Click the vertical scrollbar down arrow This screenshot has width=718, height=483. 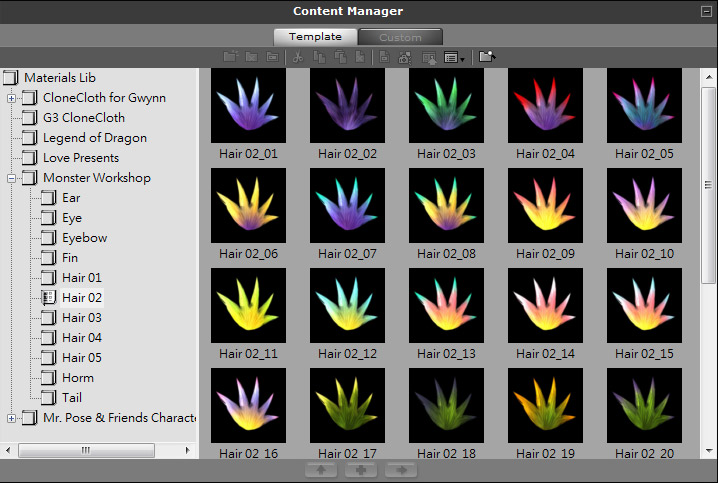click(709, 451)
